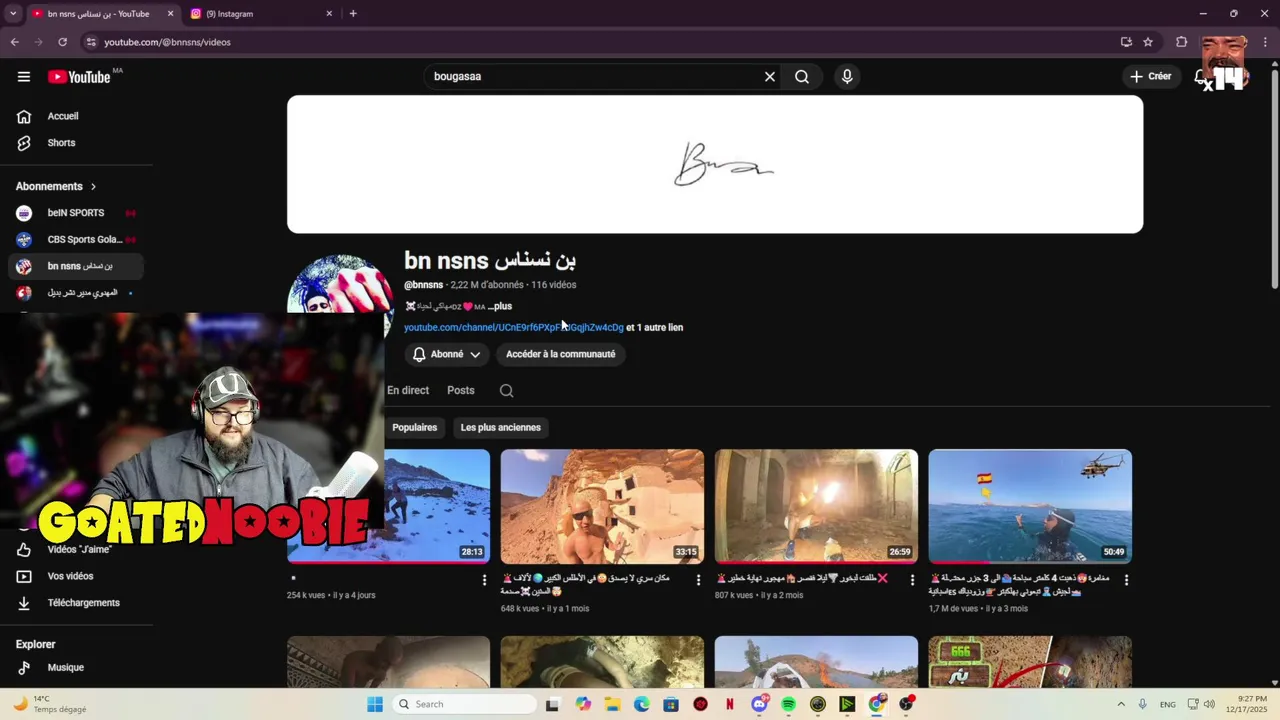Open the Posts channel tab
Image resolution: width=1280 pixels, height=720 pixels.
(461, 391)
